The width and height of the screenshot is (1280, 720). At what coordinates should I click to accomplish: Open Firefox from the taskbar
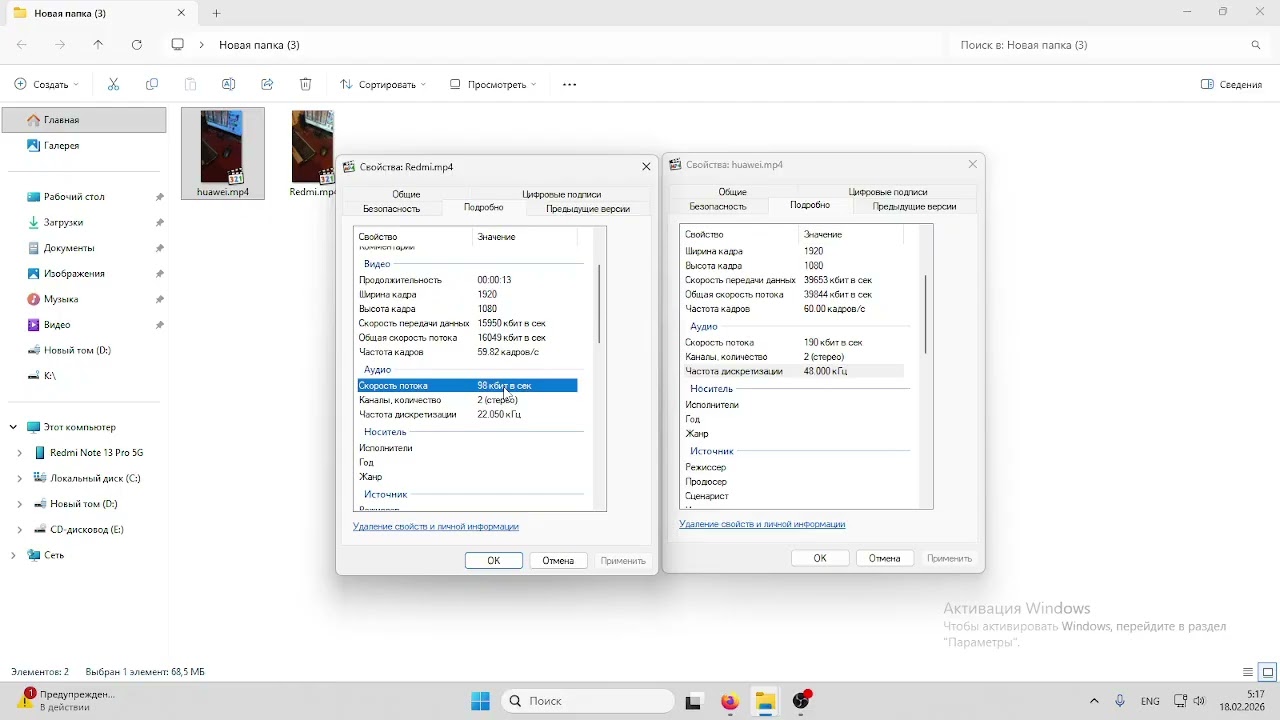tap(730, 702)
